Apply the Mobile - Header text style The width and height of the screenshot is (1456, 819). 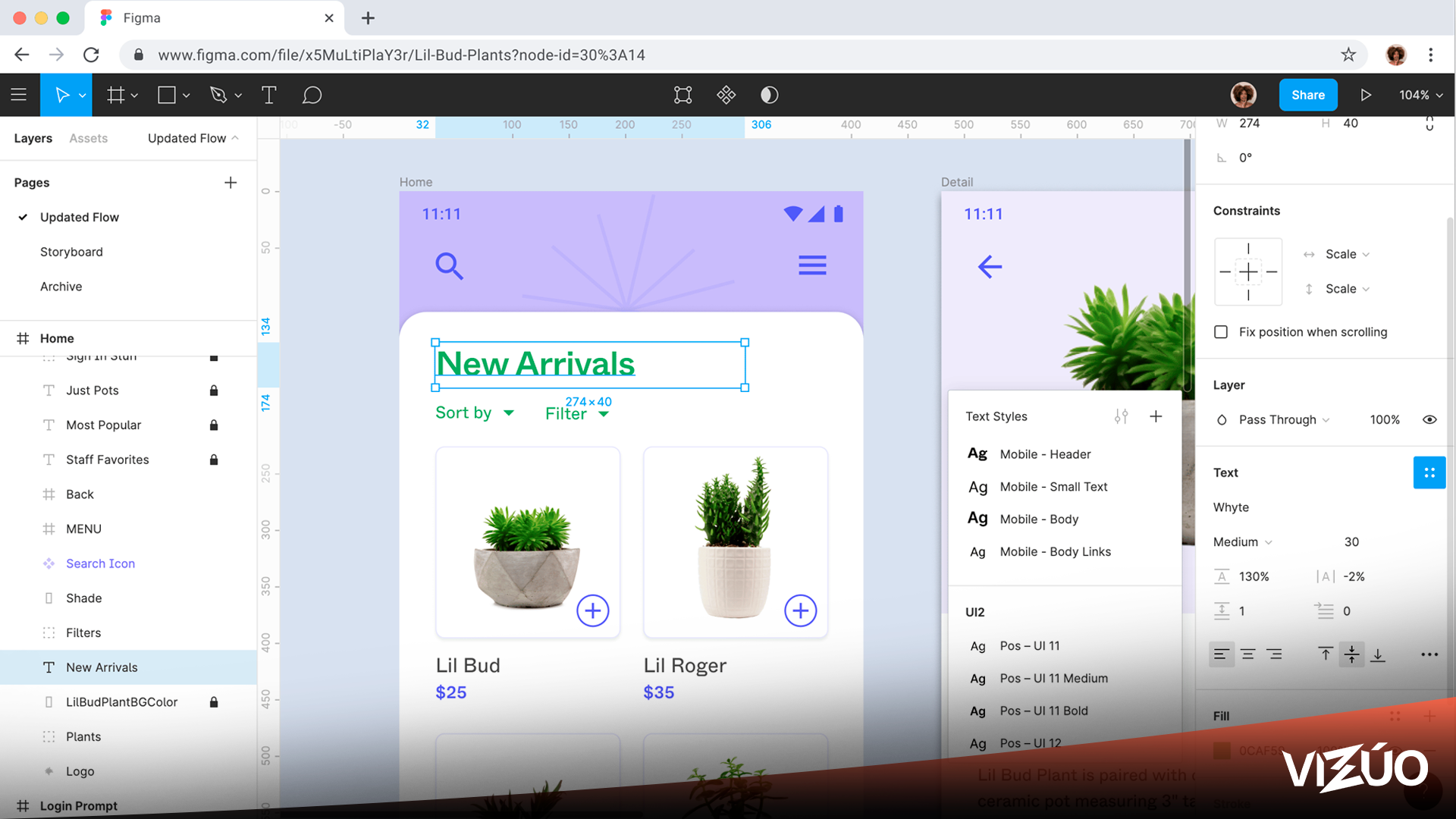(1045, 454)
